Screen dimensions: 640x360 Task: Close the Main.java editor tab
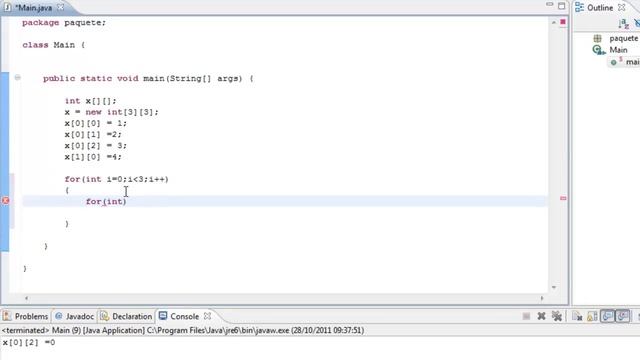[x=61, y=7]
